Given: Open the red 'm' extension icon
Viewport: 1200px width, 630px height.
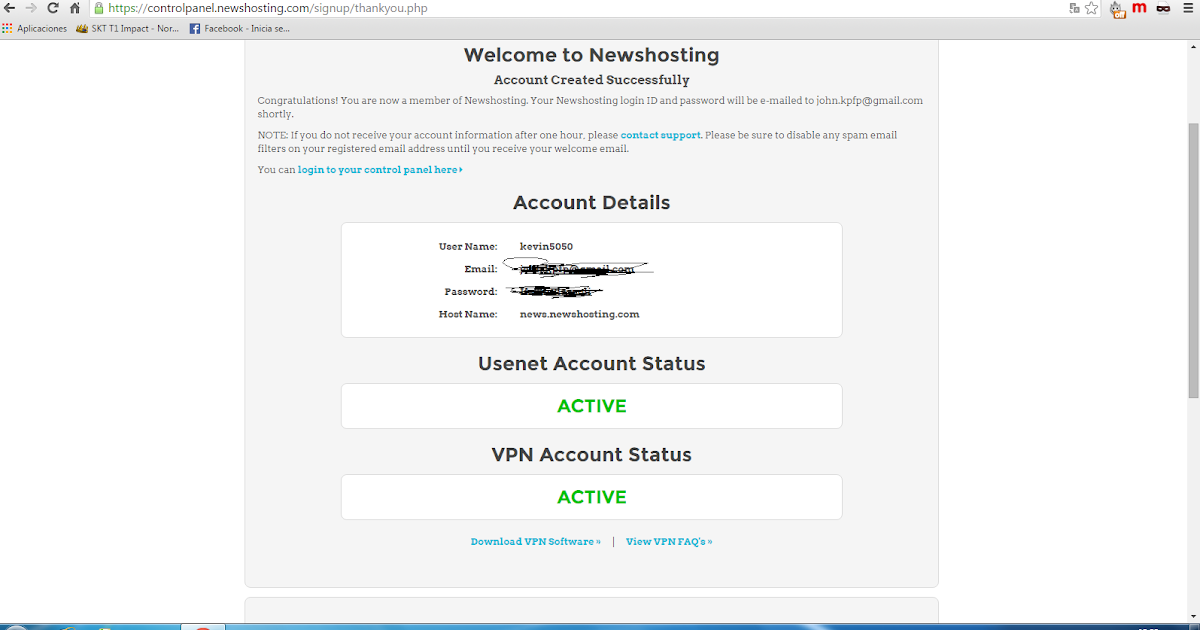Looking at the screenshot, I should 1139,8.
